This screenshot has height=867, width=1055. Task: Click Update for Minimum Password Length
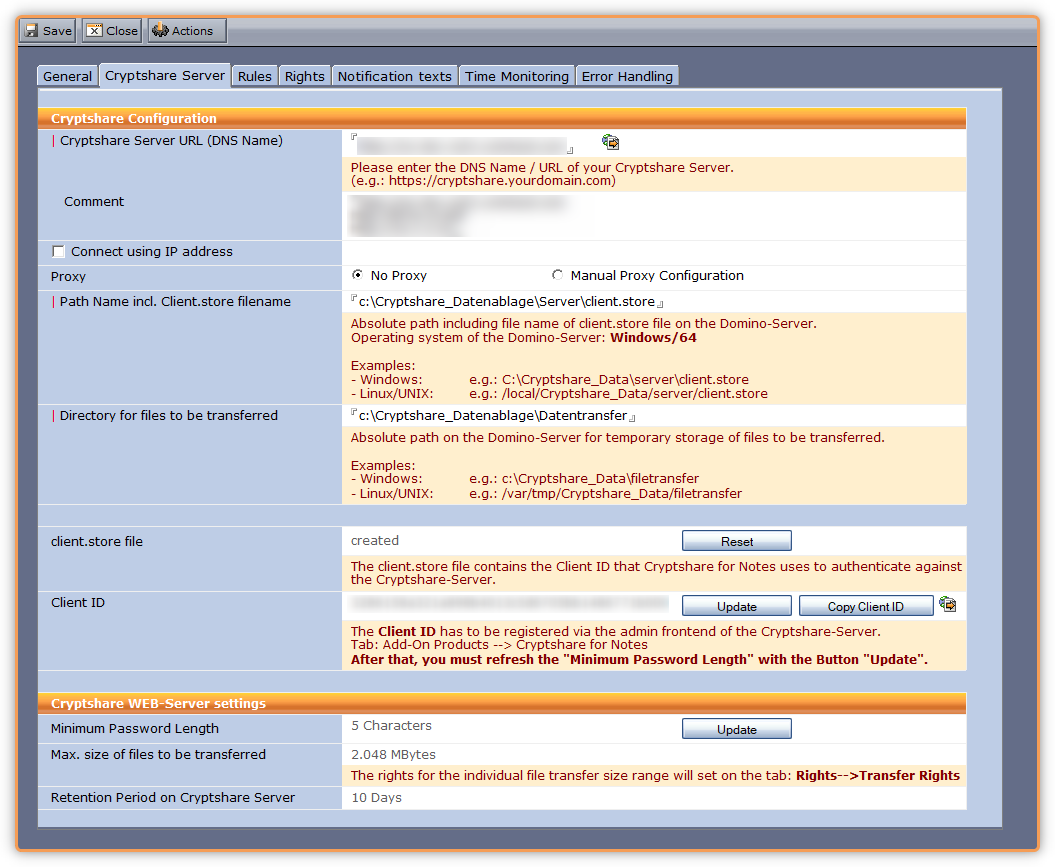coord(737,729)
